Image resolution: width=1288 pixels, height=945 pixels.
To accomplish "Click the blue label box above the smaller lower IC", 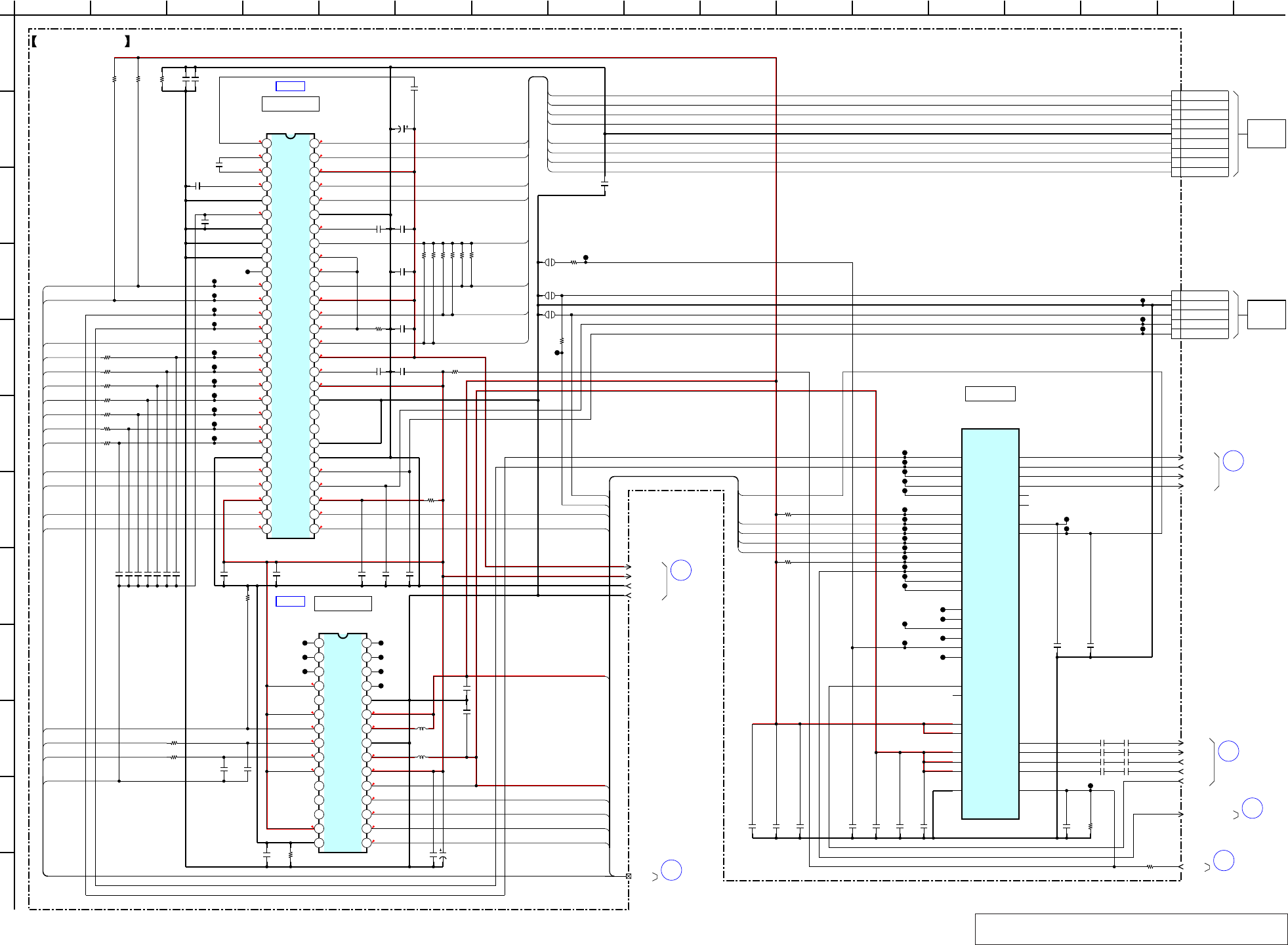I will (290, 601).
